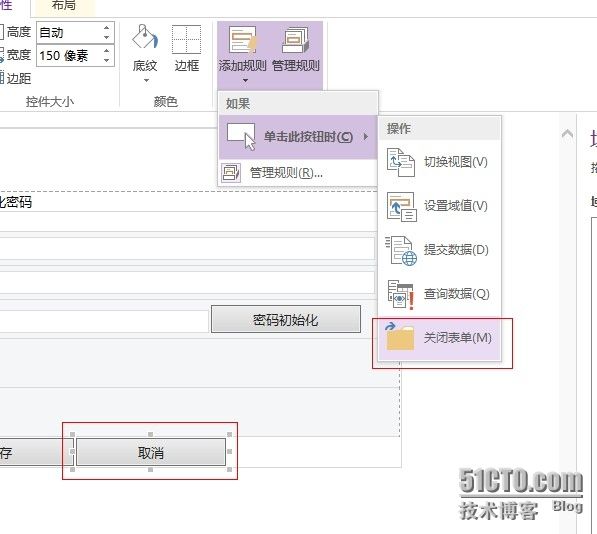Open 管理规则(R)... from the dropdown
Viewport: 597px width, 534px height.
click(298, 173)
